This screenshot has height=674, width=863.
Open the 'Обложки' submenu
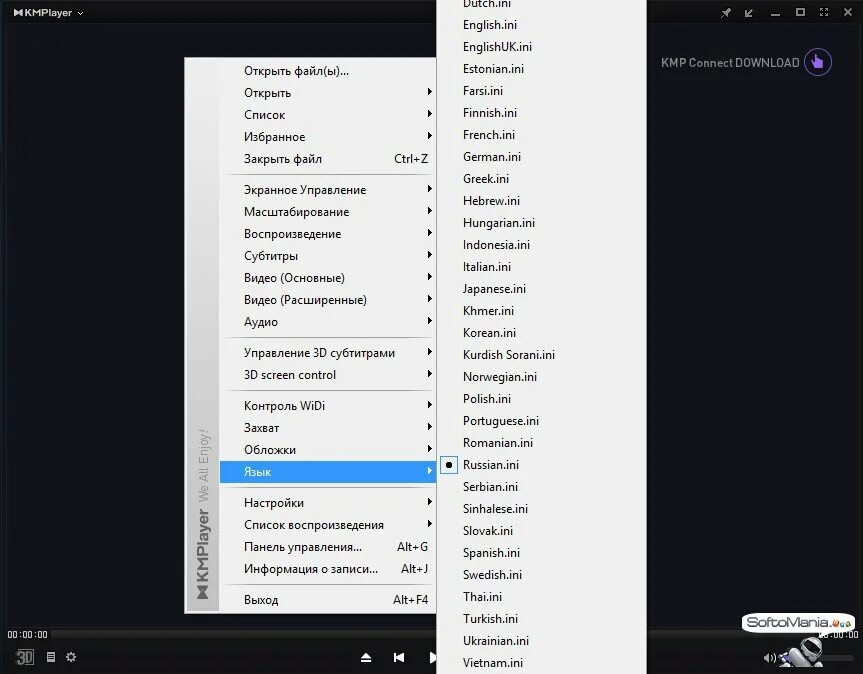327,450
